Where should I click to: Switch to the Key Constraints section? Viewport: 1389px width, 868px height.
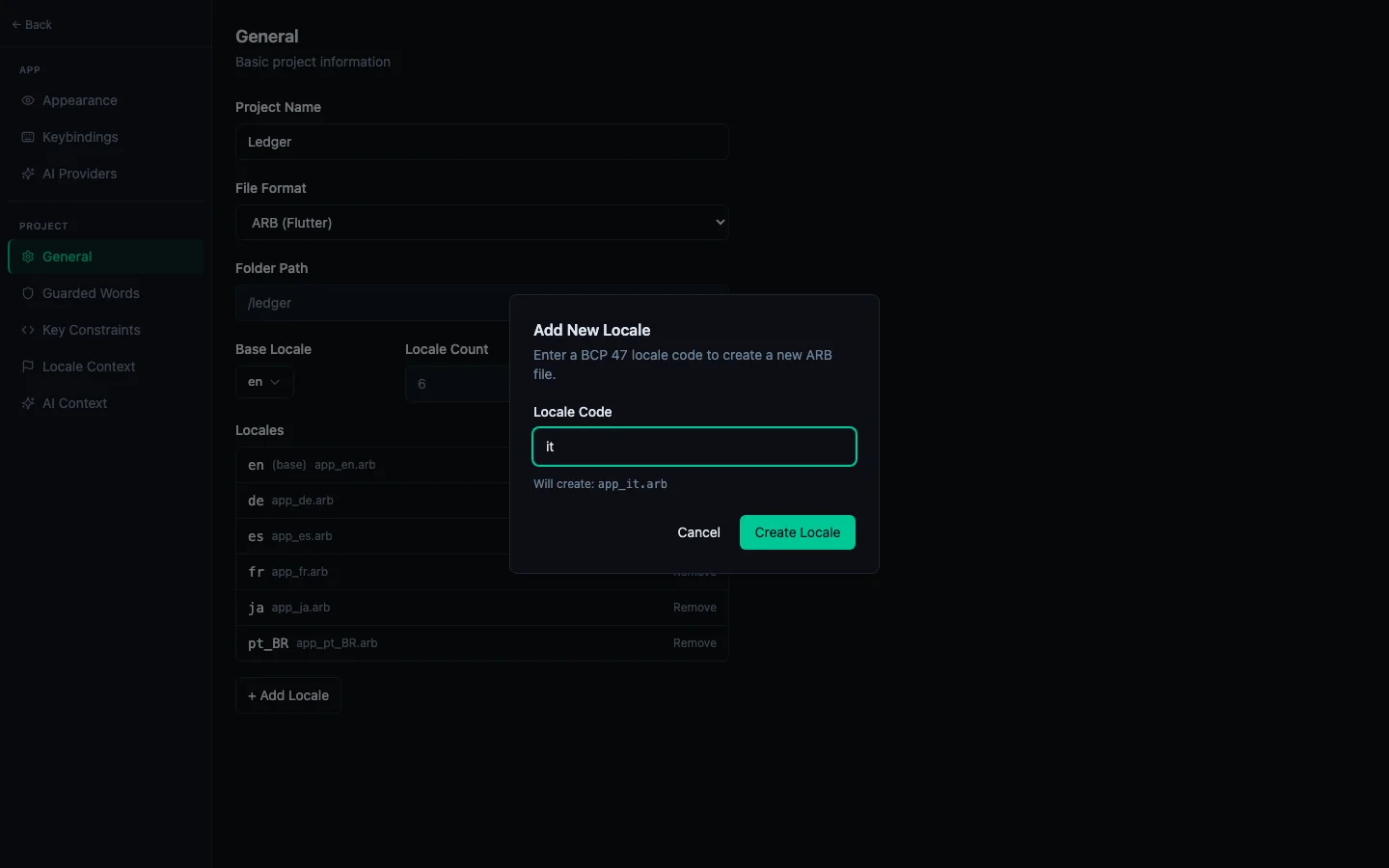[x=106, y=330]
